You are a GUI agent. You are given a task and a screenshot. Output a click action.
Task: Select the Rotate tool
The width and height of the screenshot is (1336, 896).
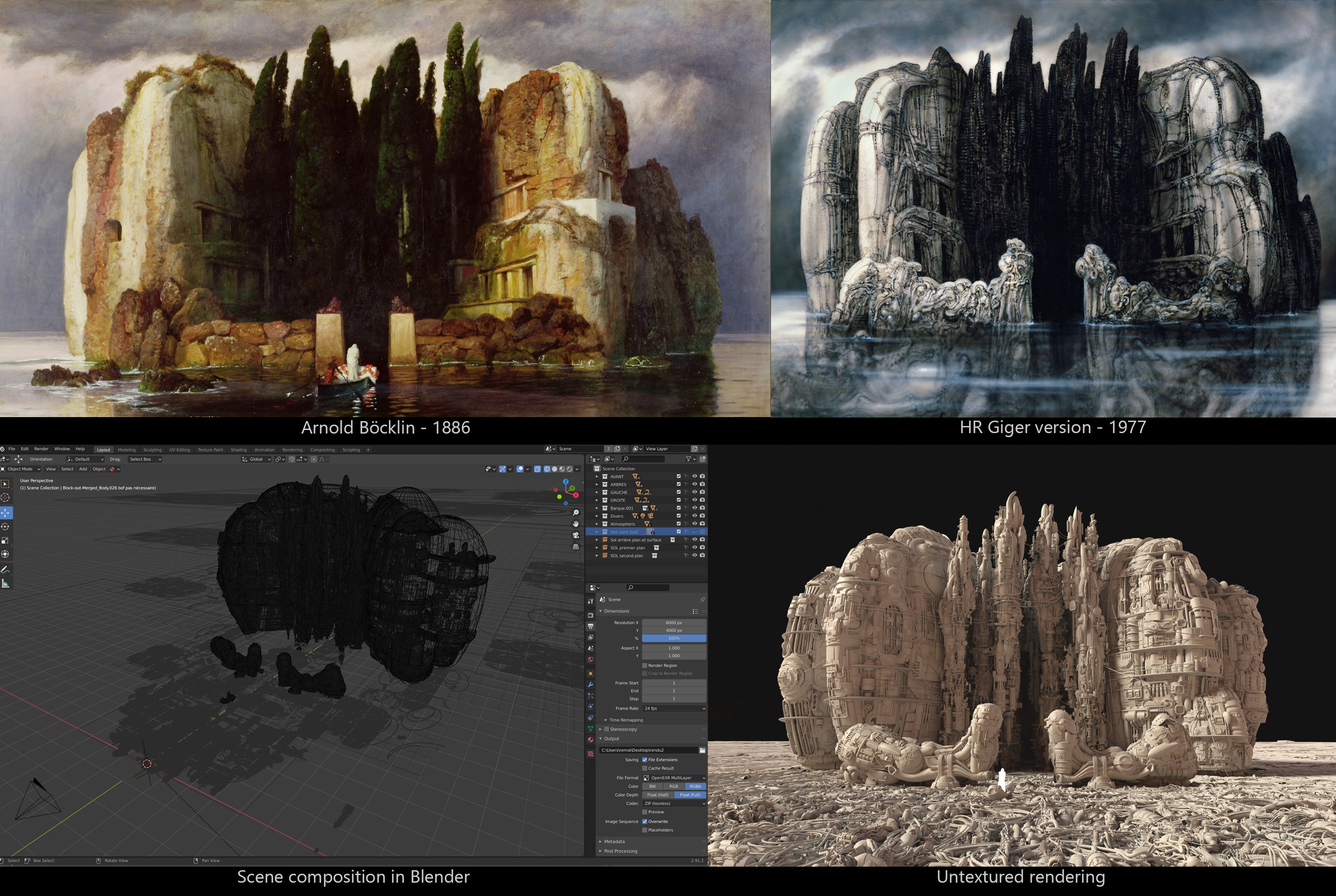pos(5,526)
